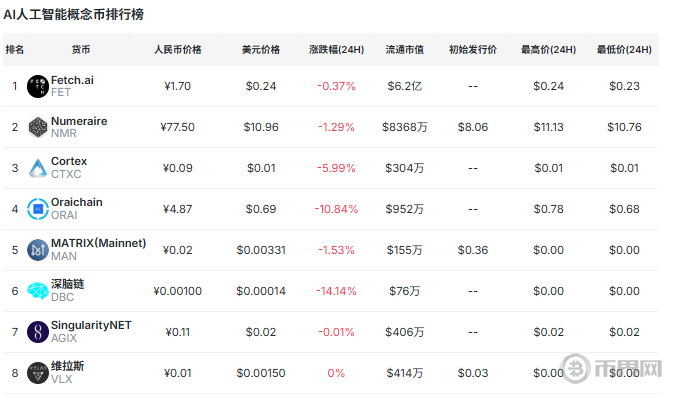673x396 pixels.
Task: Select the FET ticker symbol
Action: [61, 93]
